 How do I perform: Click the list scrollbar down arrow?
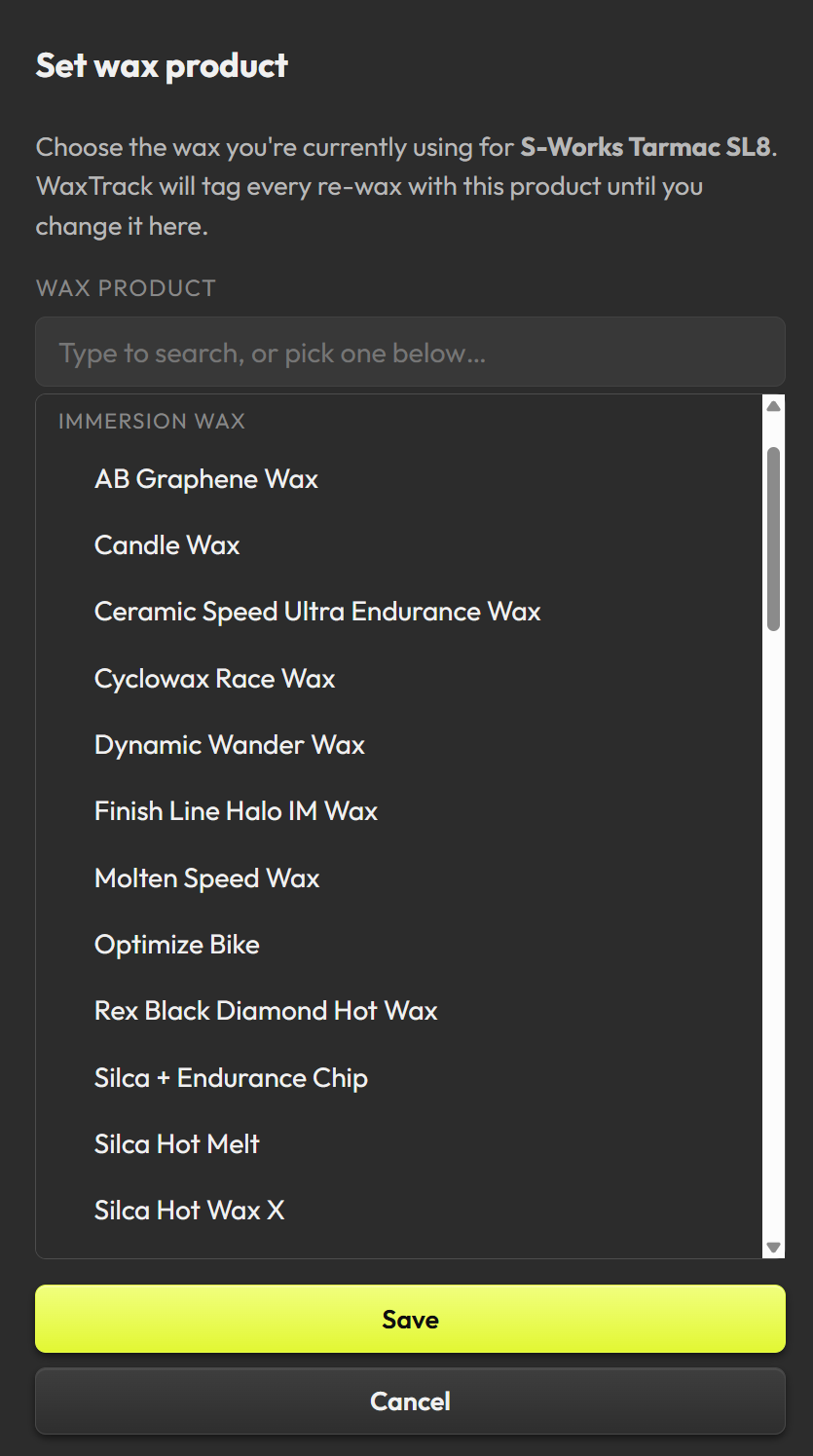774,1247
